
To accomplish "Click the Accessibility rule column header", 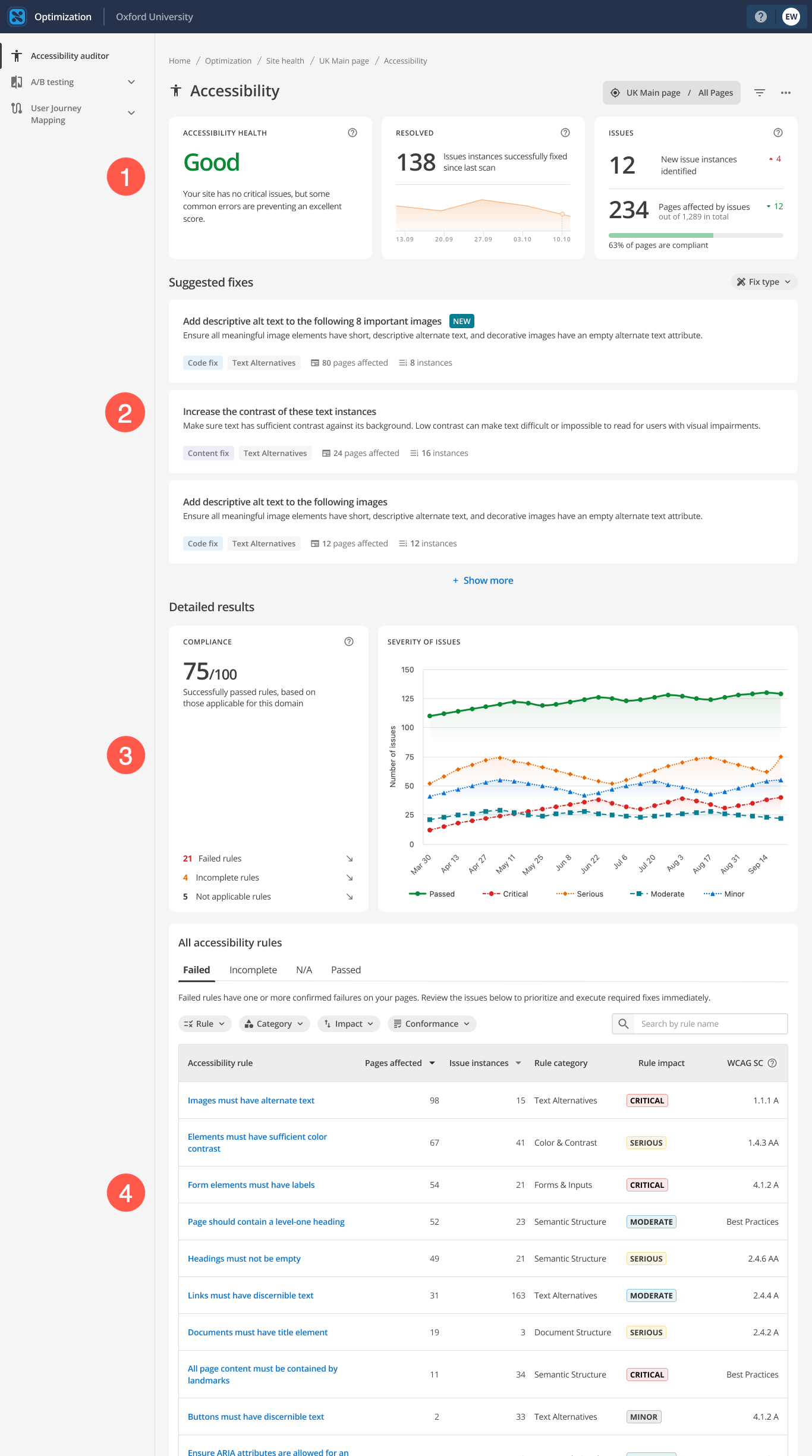I will 221,1063.
